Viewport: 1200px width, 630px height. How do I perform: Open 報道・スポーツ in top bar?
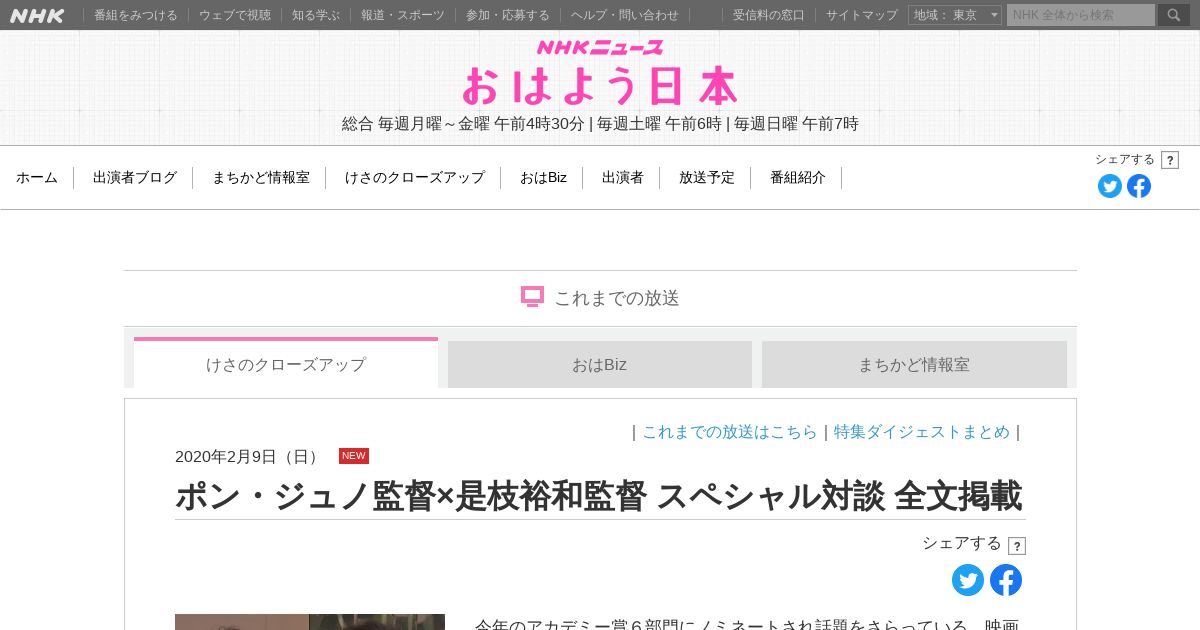click(403, 15)
